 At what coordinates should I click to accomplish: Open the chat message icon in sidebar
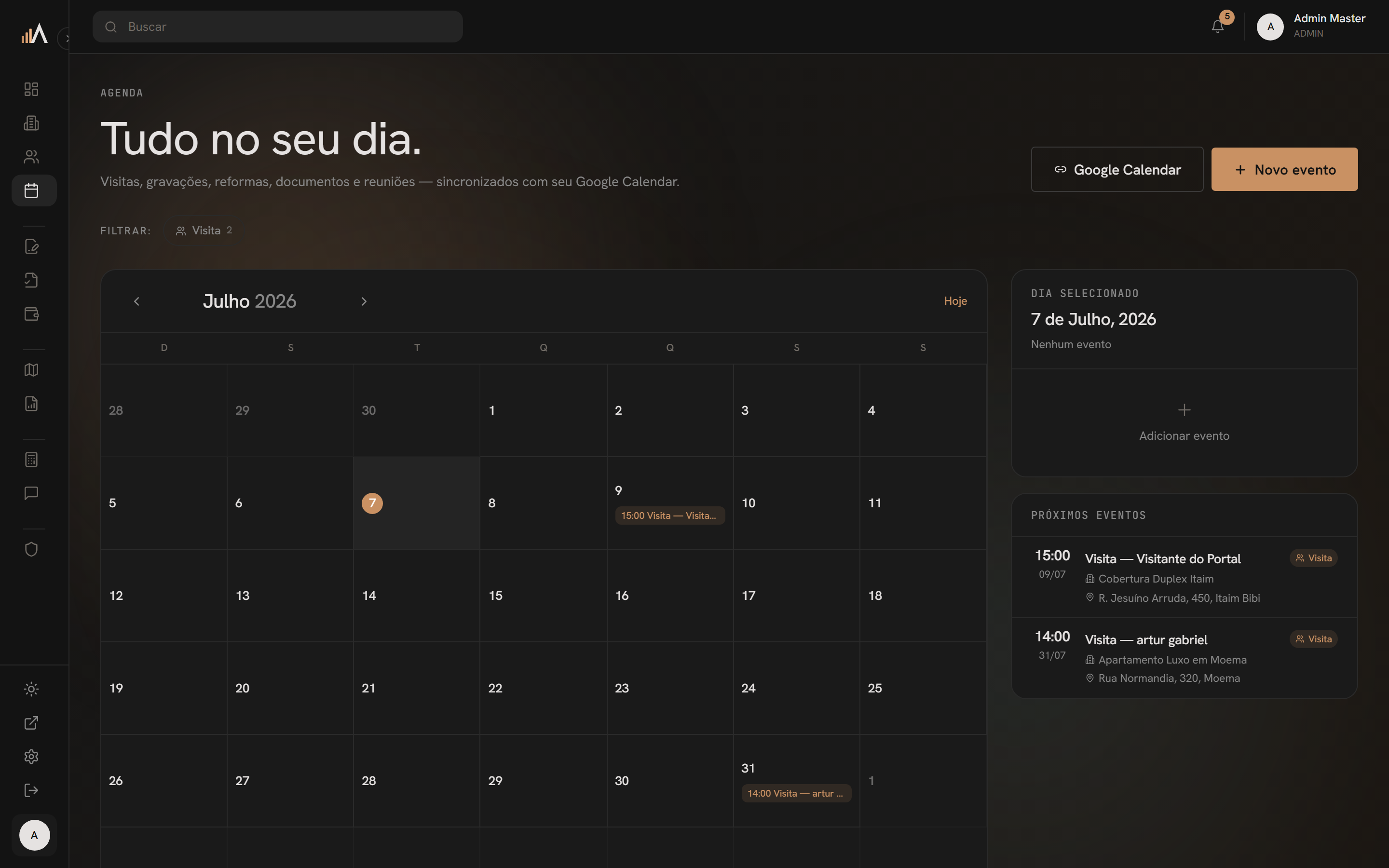pyautogui.click(x=31, y=493)
